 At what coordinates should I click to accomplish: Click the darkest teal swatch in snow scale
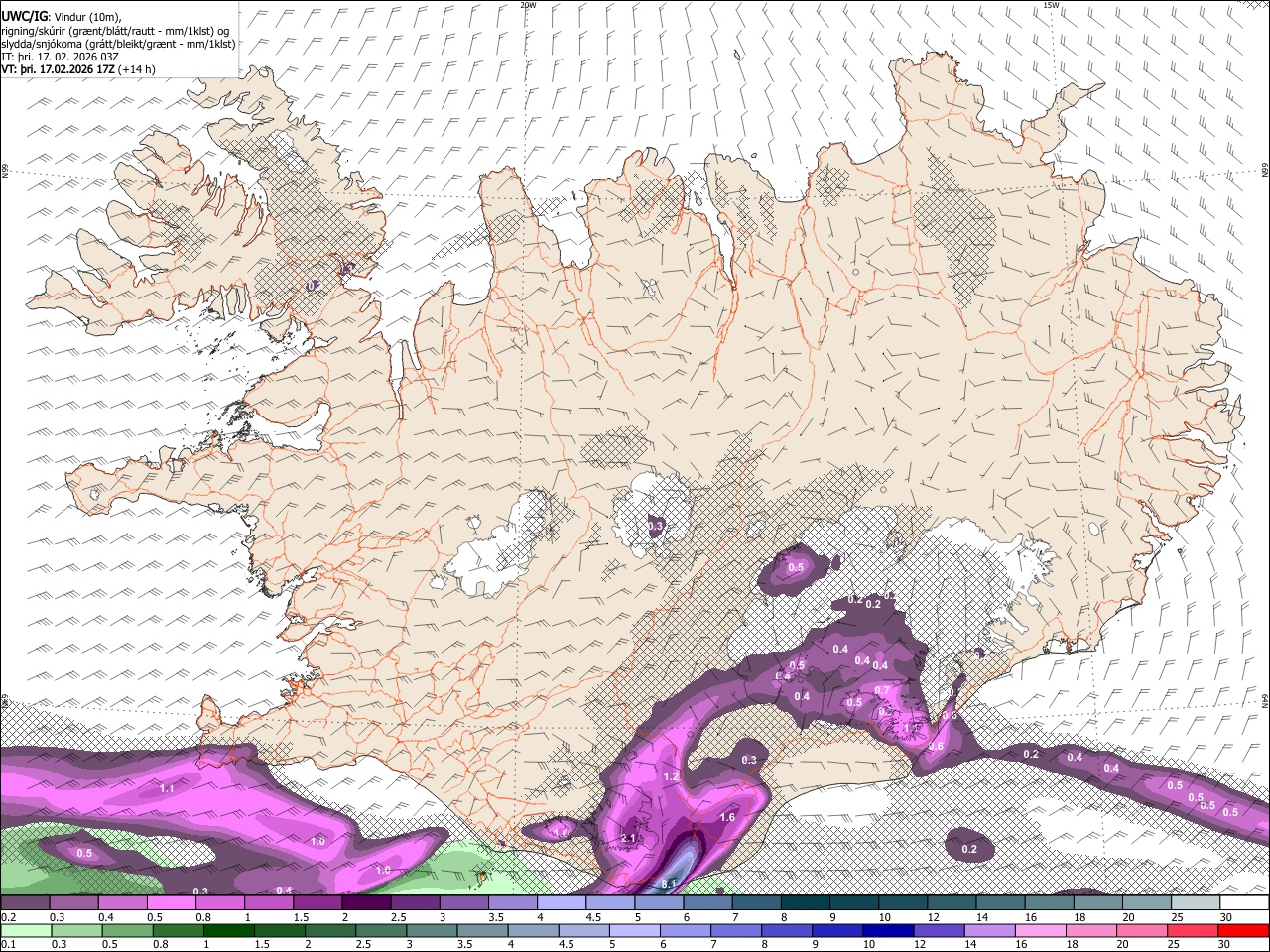(805, 902)
